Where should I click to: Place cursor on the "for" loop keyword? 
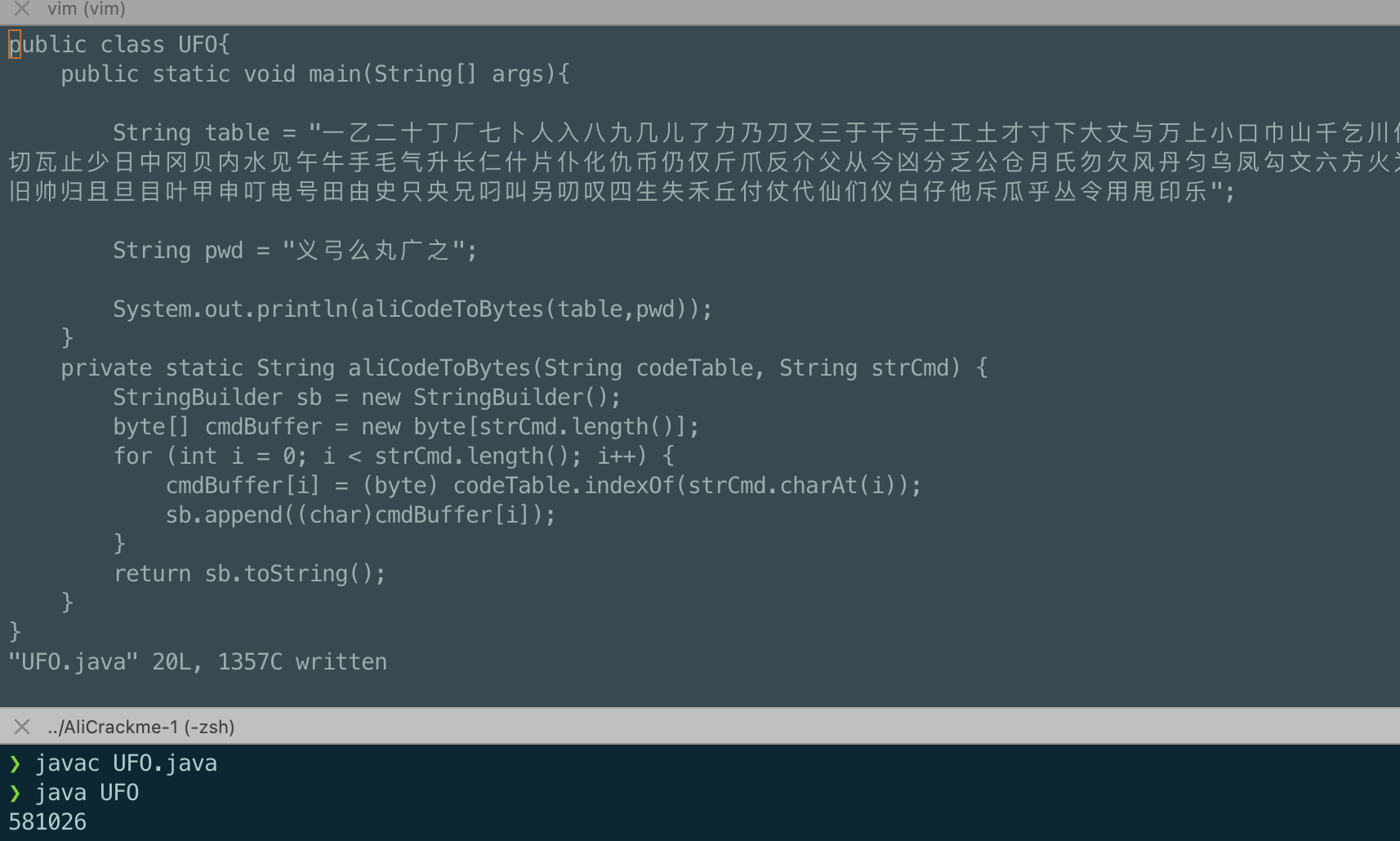pos(132,456)
